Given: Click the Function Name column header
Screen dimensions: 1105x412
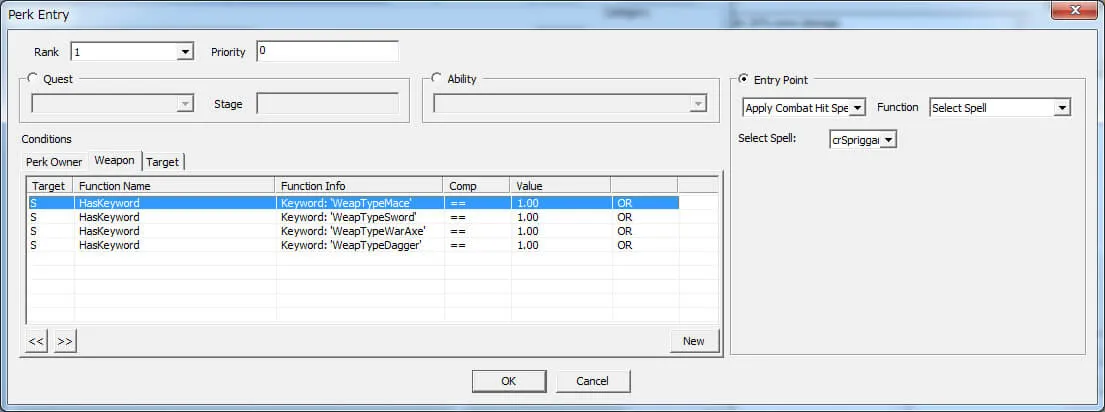Looking at the screenshot, I should [x=174, y=185].
